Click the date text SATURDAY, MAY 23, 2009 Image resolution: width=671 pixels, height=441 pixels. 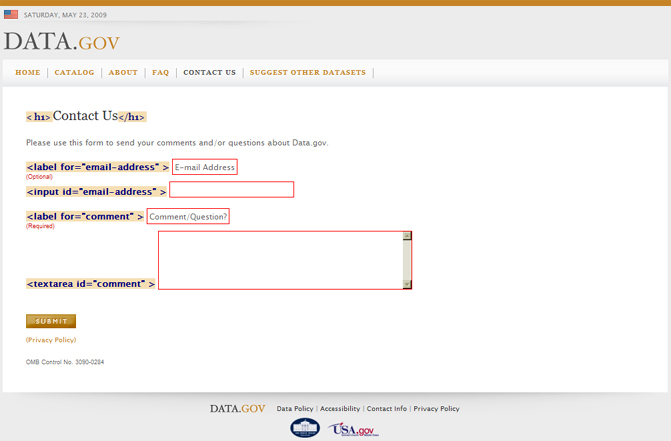(65, 15)
